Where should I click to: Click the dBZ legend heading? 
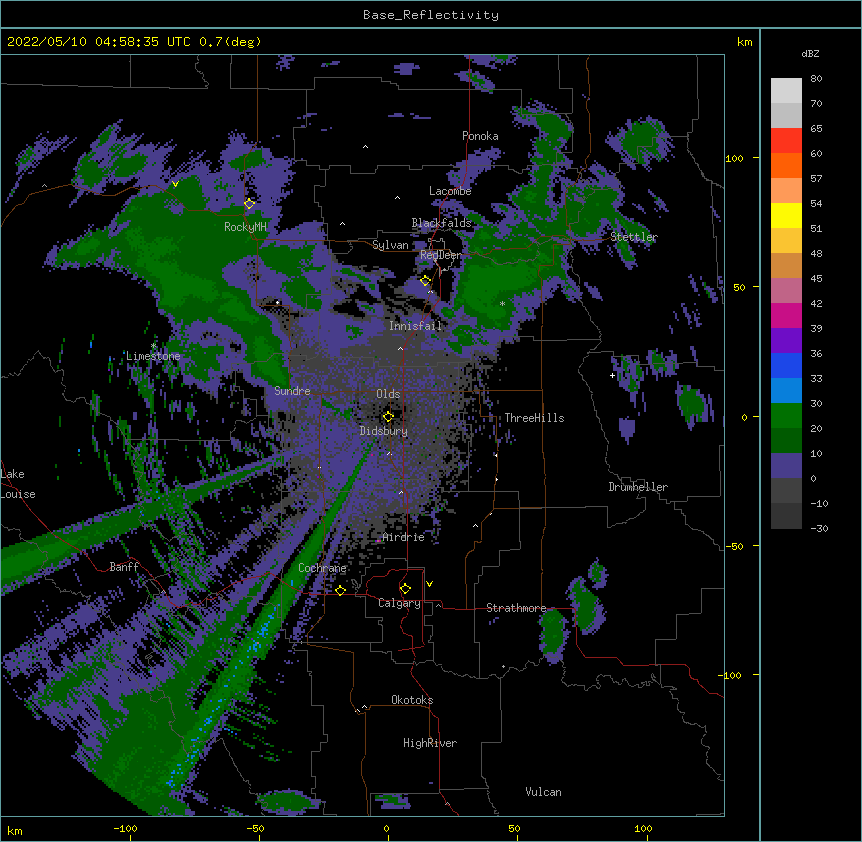(x=810, y=53)
